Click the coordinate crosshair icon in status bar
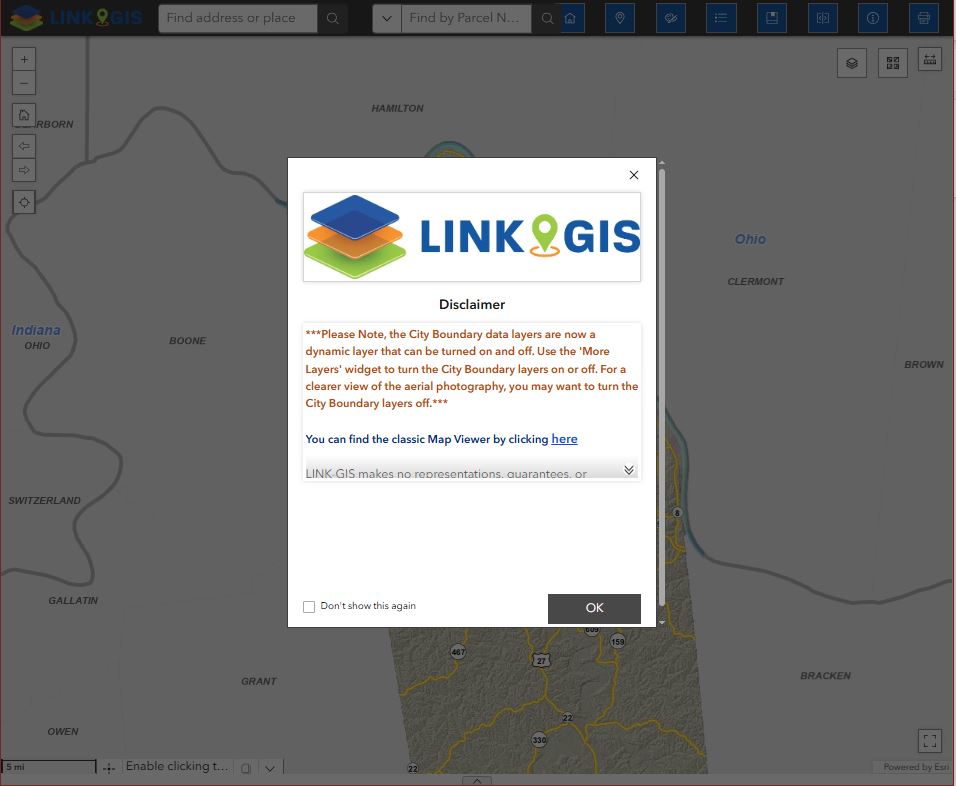 click(x=109, y=768)
